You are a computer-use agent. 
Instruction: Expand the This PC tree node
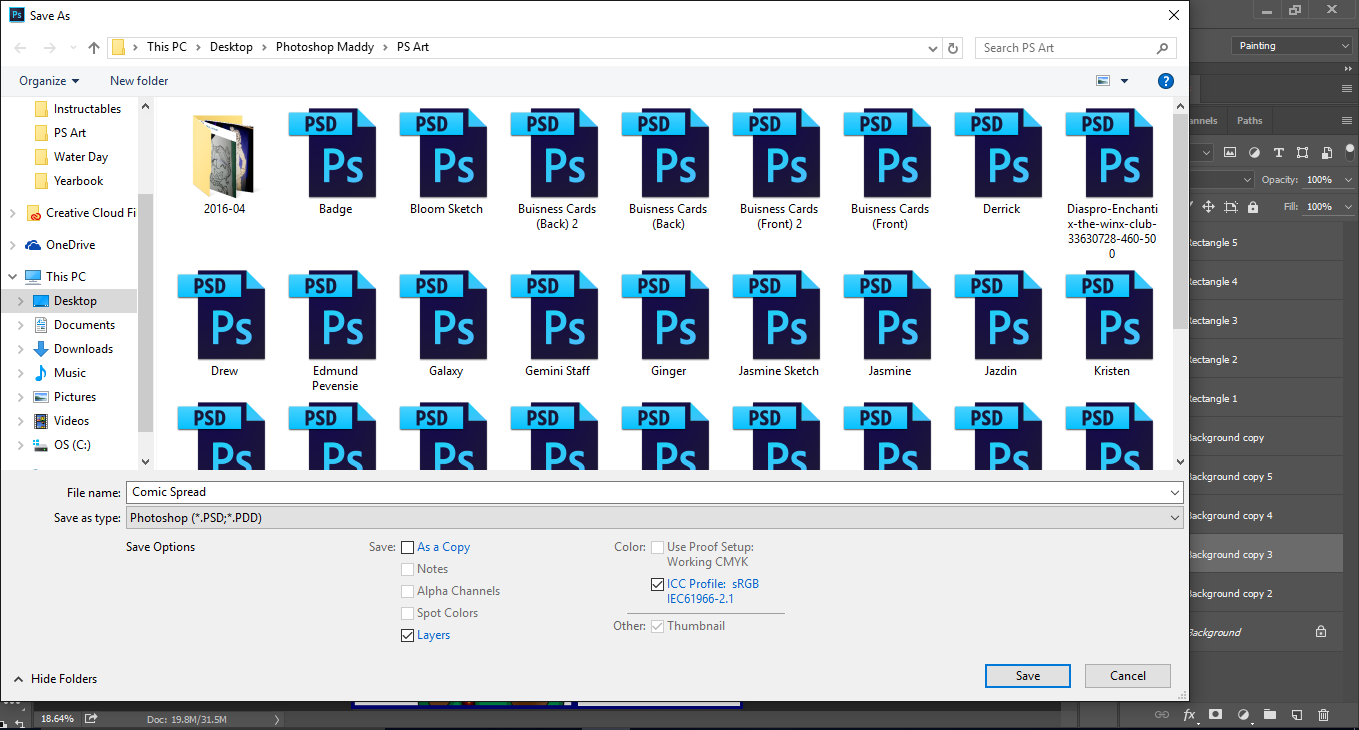pyautogui.click(x=12, y=277)
